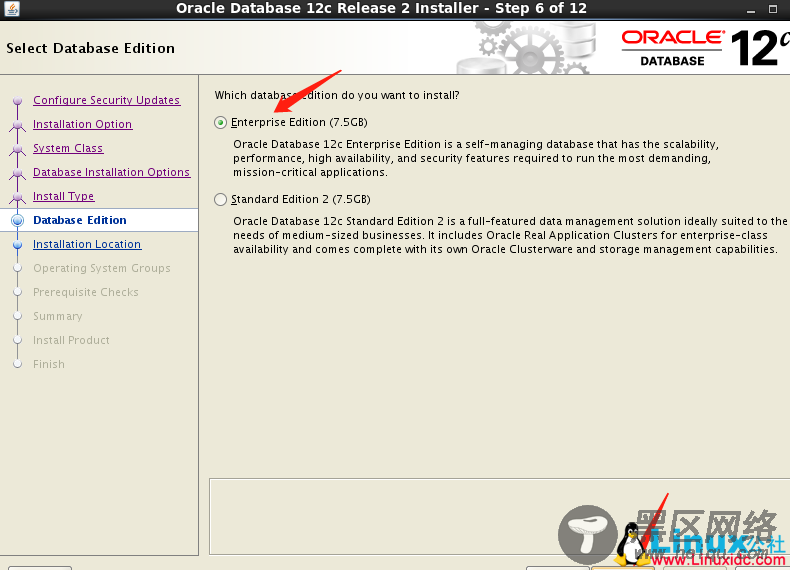Screen dimensions: 790x570
Task: Click the Java icon in title bar
Action: [x=12, y=9]
